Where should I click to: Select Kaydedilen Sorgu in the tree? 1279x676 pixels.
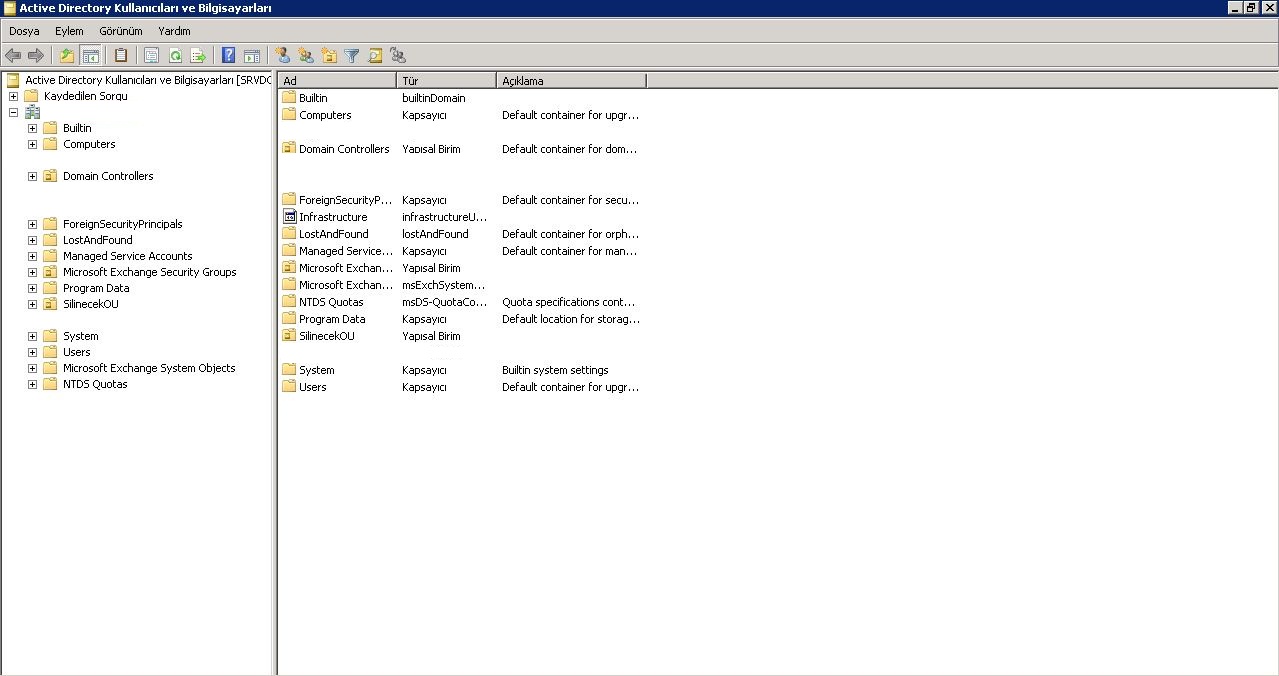click(x=85, y=96)
